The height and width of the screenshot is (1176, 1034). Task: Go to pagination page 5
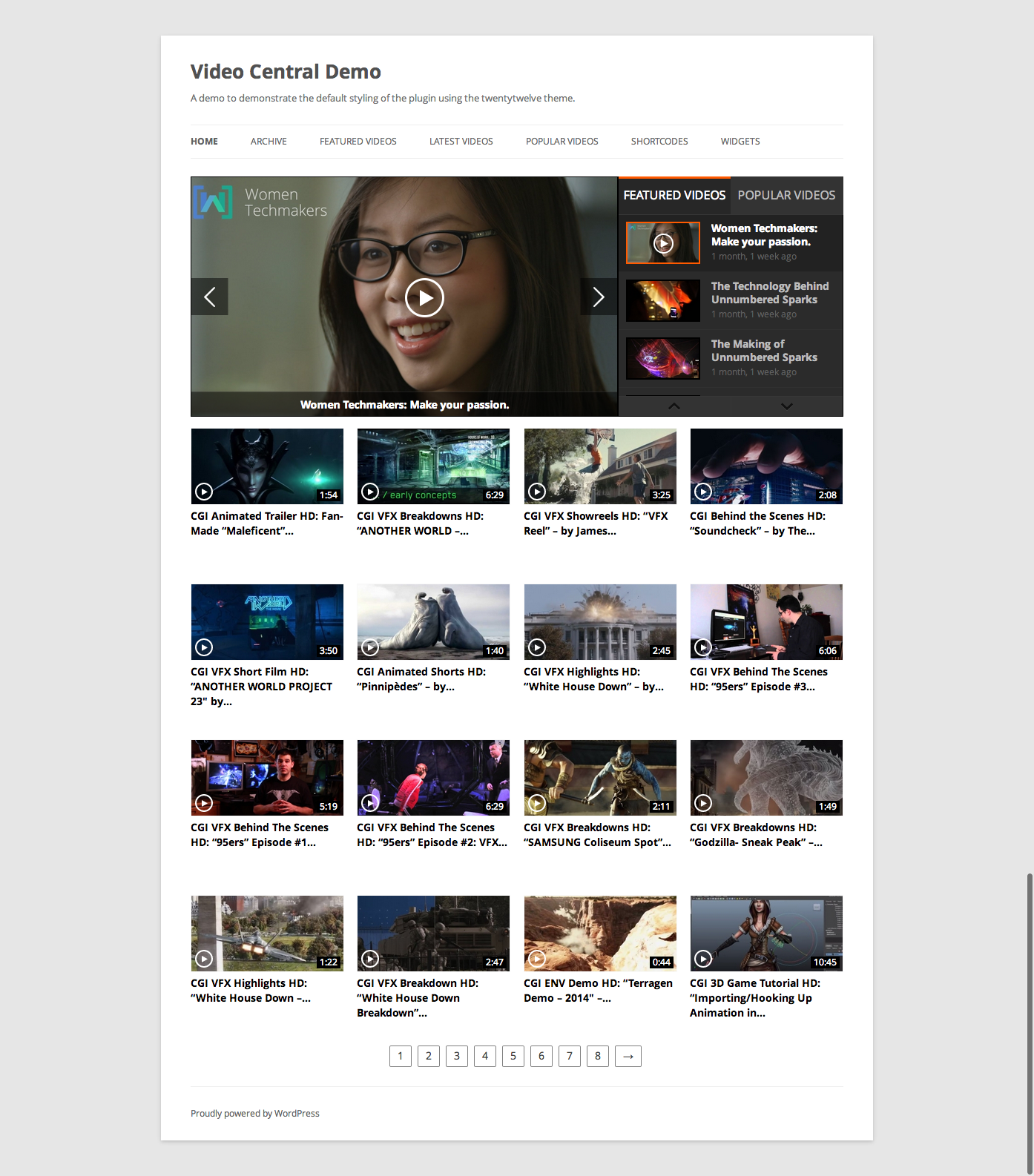[513, 1056]
